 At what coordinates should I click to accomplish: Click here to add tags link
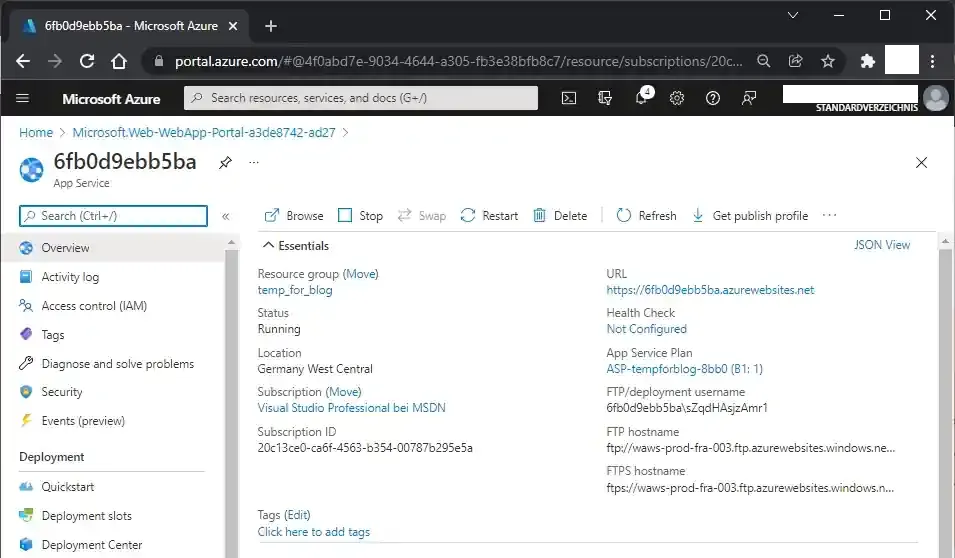click(x=314, y=532)
